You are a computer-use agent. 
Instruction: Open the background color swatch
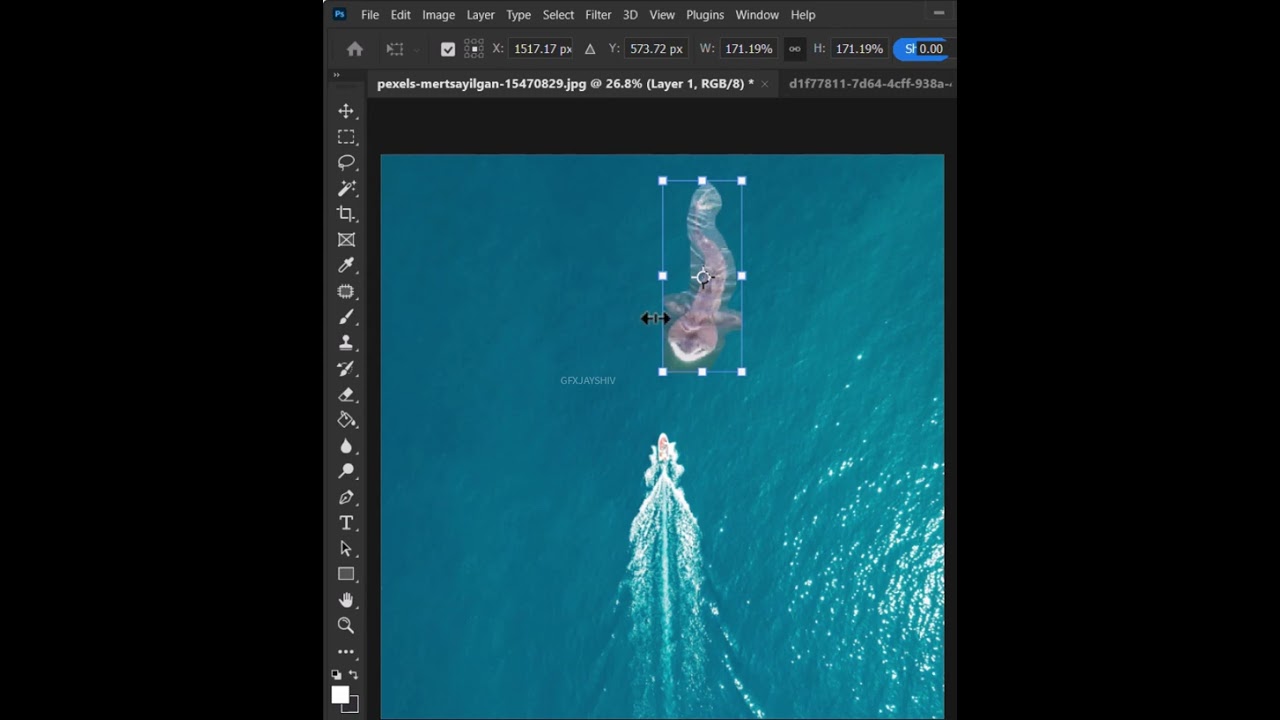354,707
